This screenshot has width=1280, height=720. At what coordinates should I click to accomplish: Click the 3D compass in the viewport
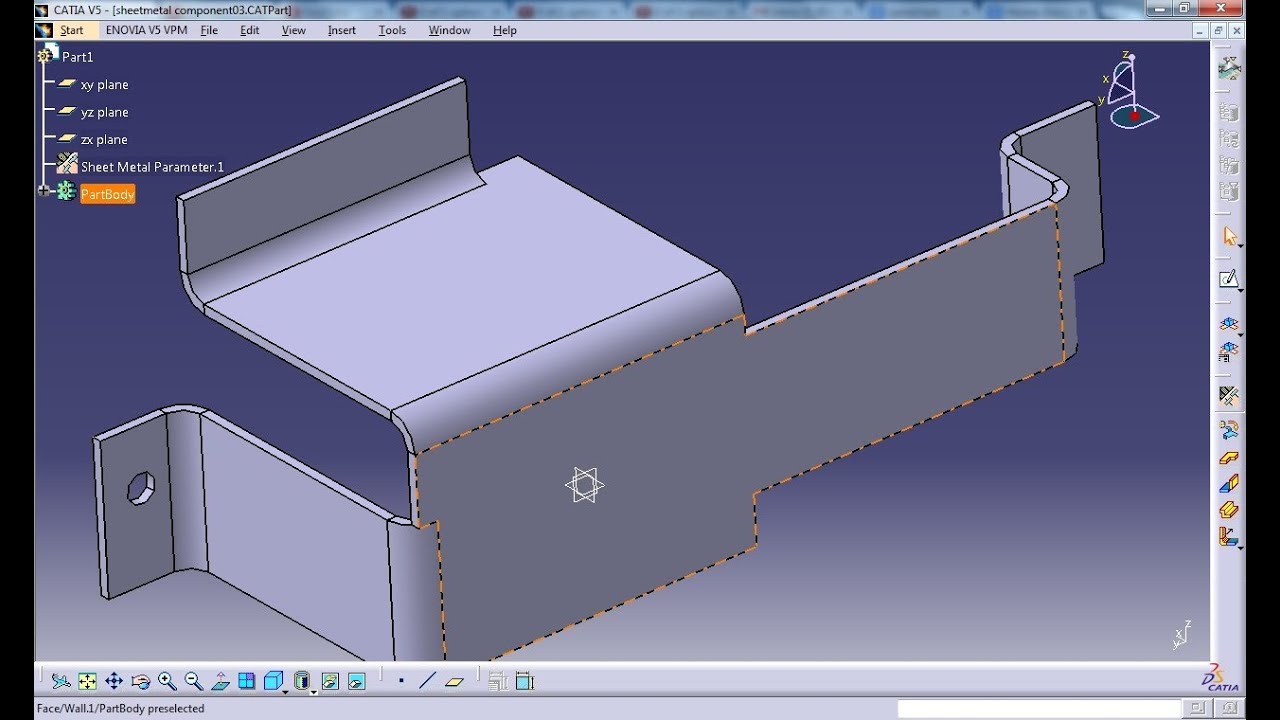1130,91
